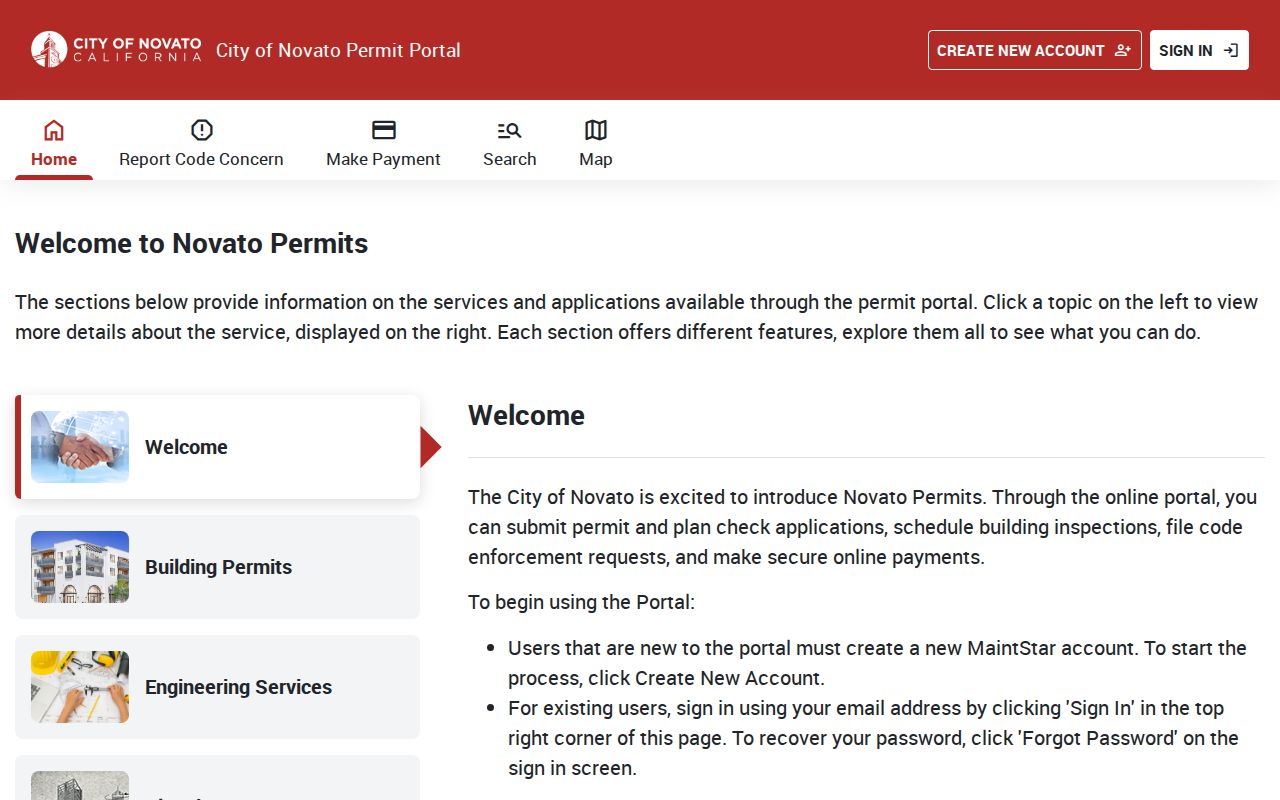Screen dimensions: 1280x800
Task: Click the Engineering Services blueprint thumbnail
Action: tap(80, 687)
